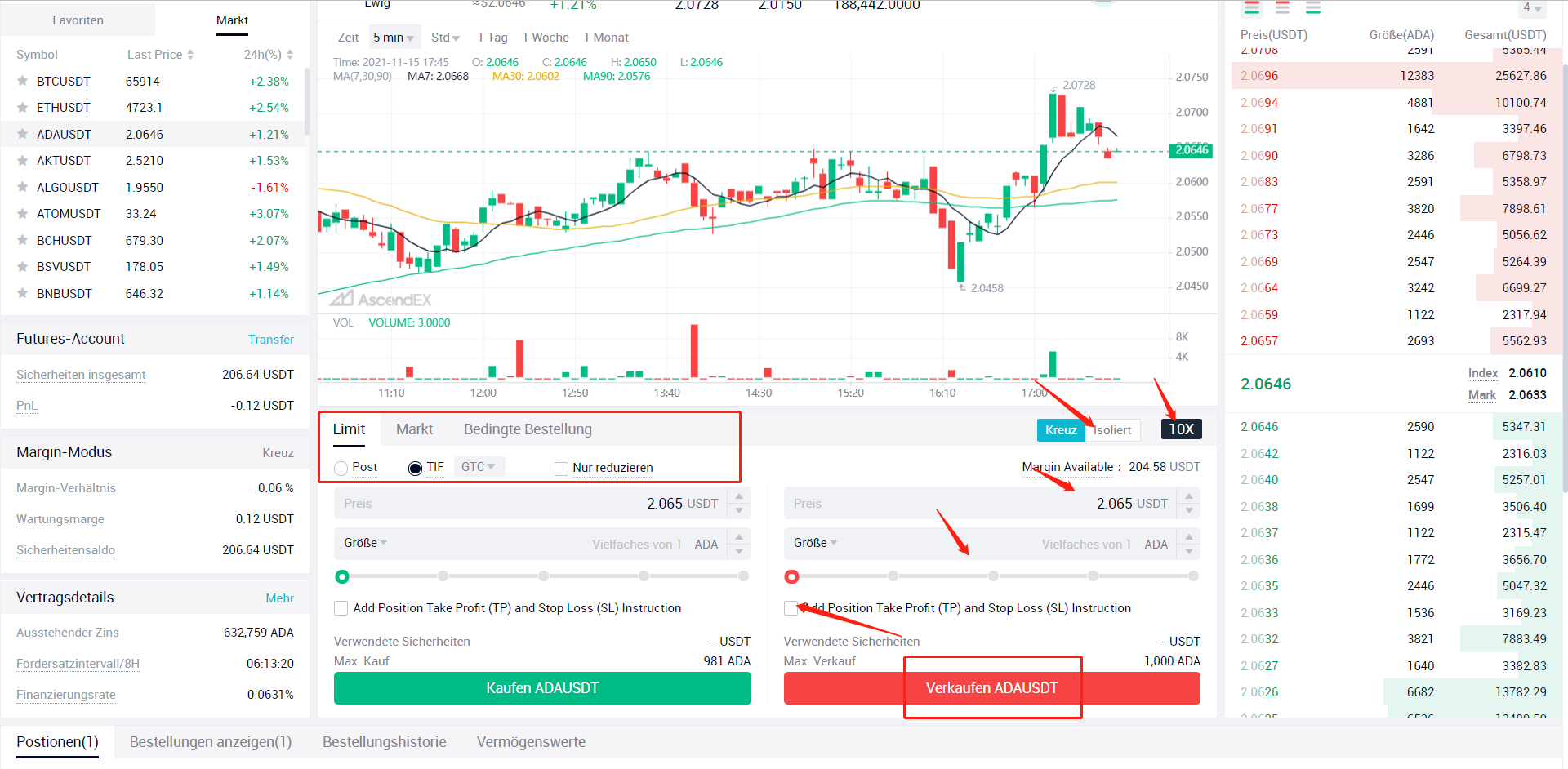Select the Limit order tab
This screenshot has height=769, width=1568.
pos(349,429)
